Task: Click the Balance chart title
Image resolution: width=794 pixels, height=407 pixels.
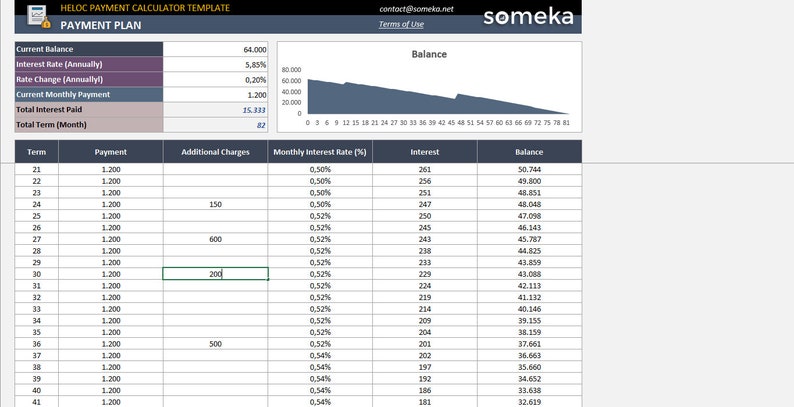Action: (x=429, y=54)
